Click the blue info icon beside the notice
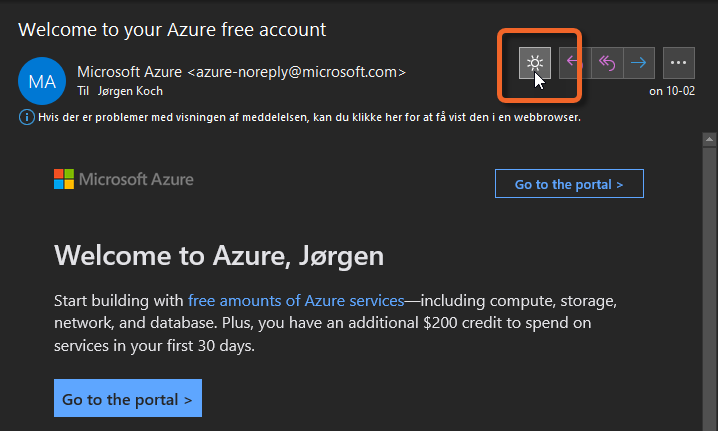This screenshot has height=431, width=718. pyautogui.click(x=27, y=117)
